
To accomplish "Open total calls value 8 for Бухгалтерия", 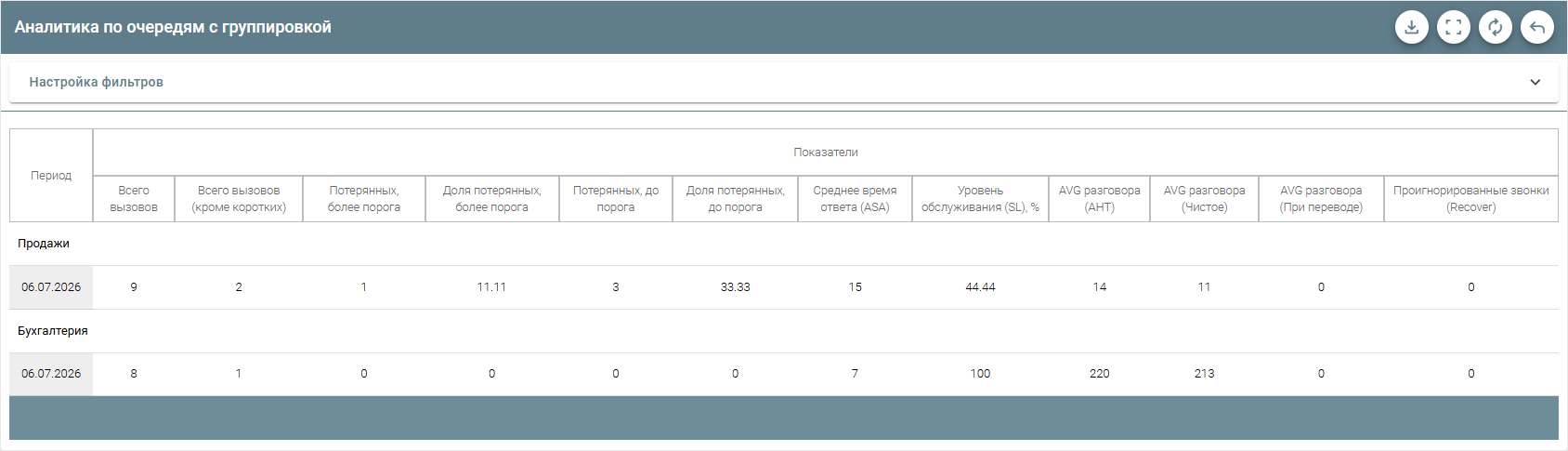I will coord(134,374).
